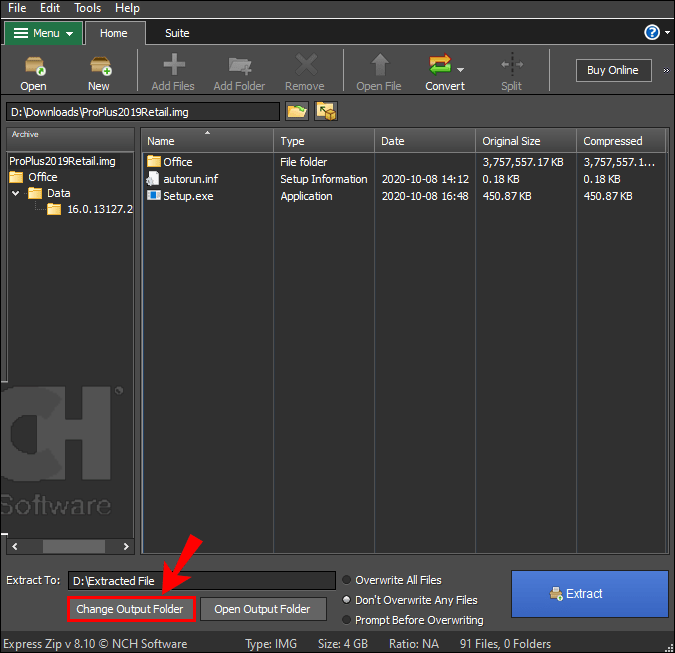Open the Help menu
Viewport: 675px width, 653px height.
pos(127,8)
